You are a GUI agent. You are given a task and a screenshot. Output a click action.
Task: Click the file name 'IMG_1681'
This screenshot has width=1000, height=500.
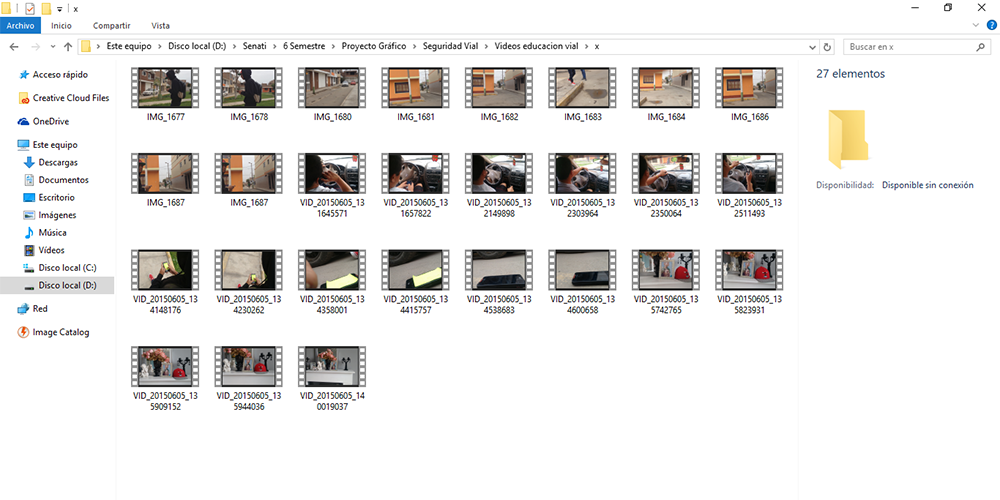point(415,117)
